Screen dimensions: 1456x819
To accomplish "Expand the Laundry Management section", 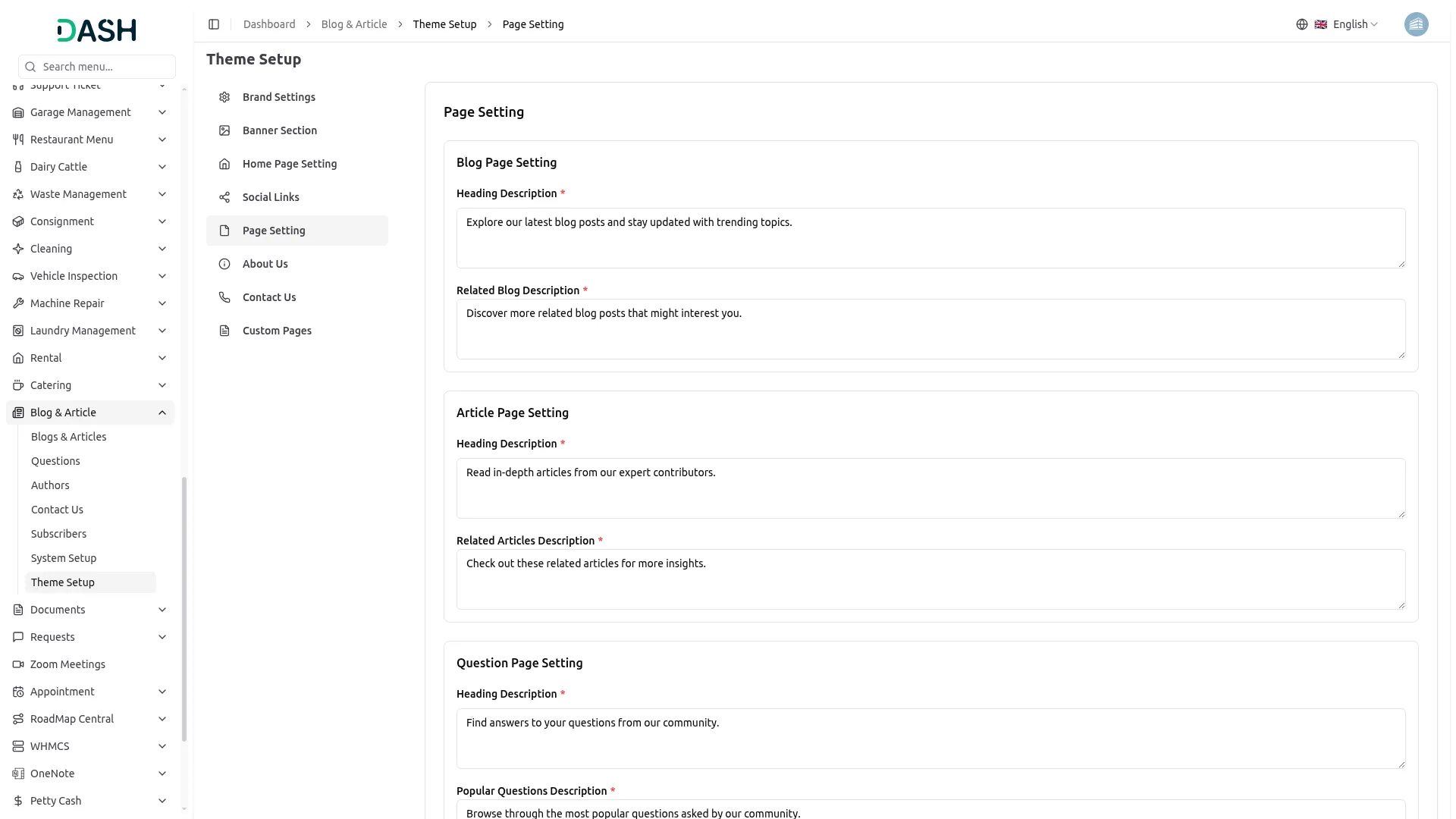I will pos(162,331).
